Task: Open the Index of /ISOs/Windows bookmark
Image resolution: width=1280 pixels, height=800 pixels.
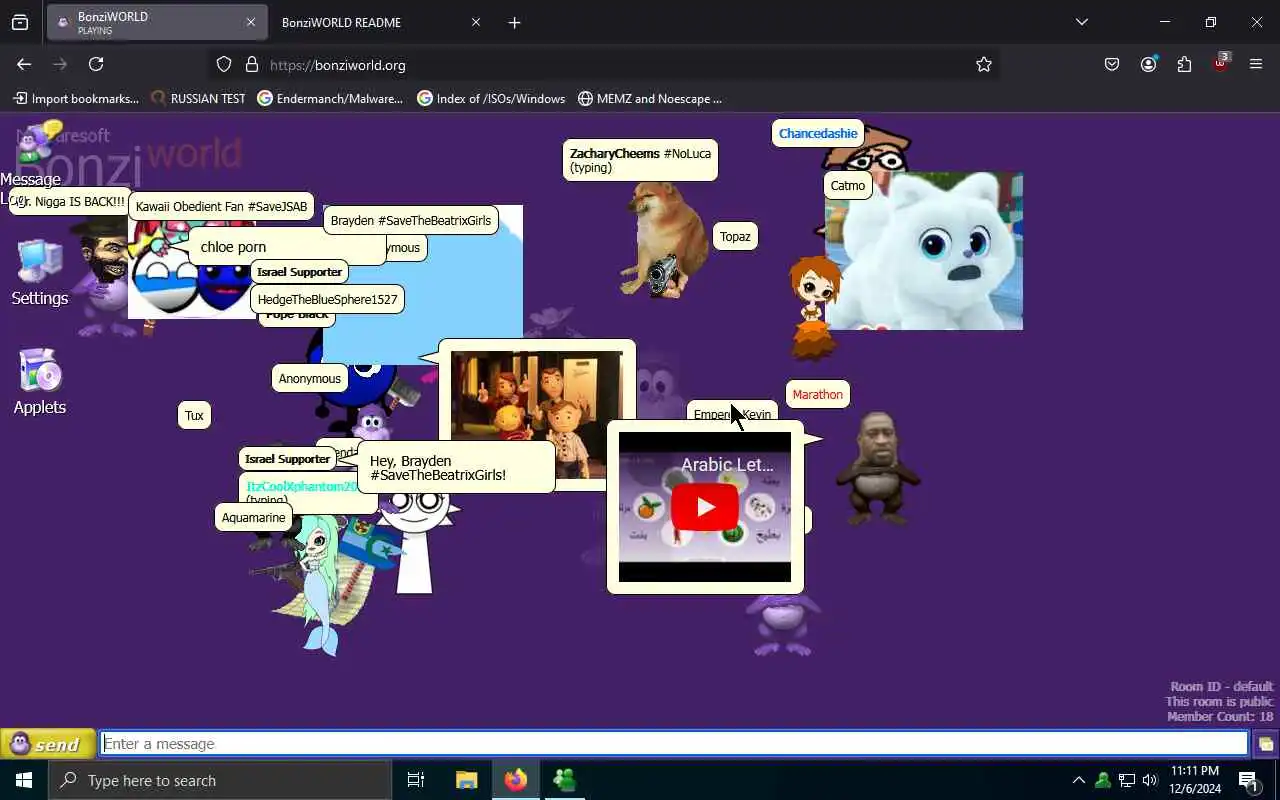Action: 491,98
